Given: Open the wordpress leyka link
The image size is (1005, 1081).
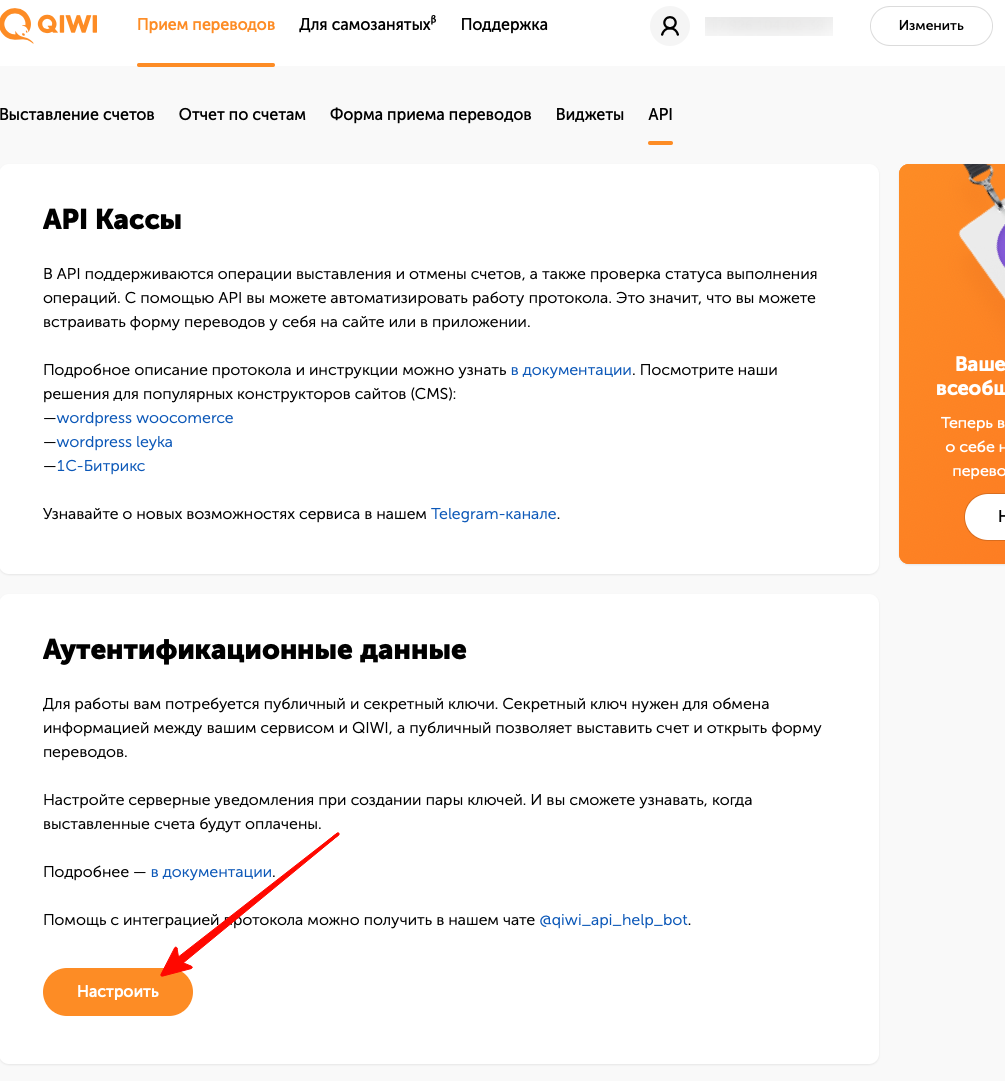Looking at the screenshot, I should [114, 442].
